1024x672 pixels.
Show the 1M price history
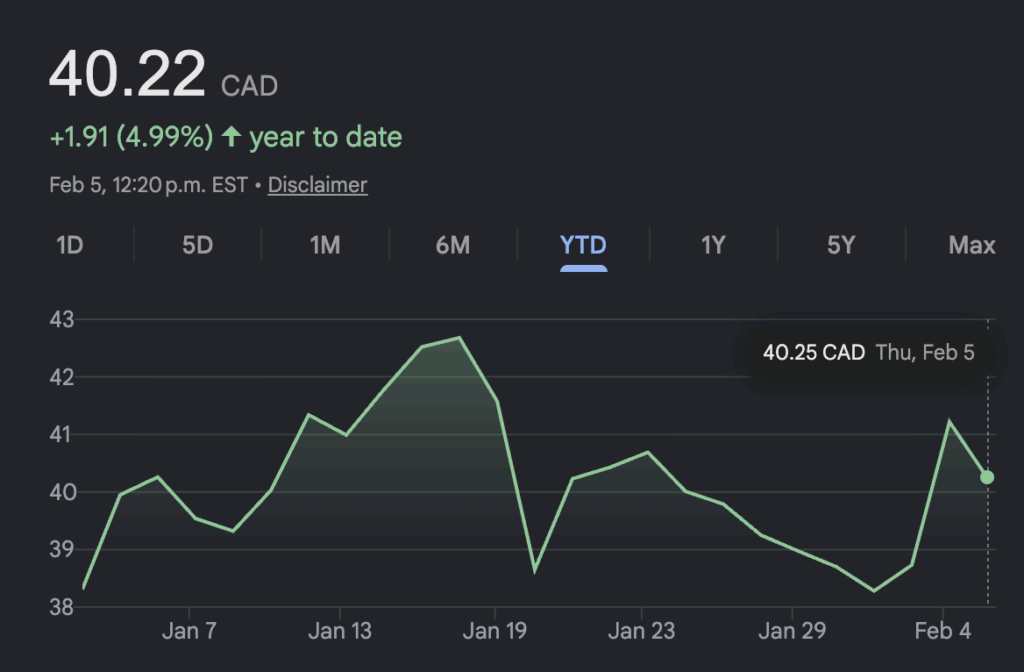(325, 245)
